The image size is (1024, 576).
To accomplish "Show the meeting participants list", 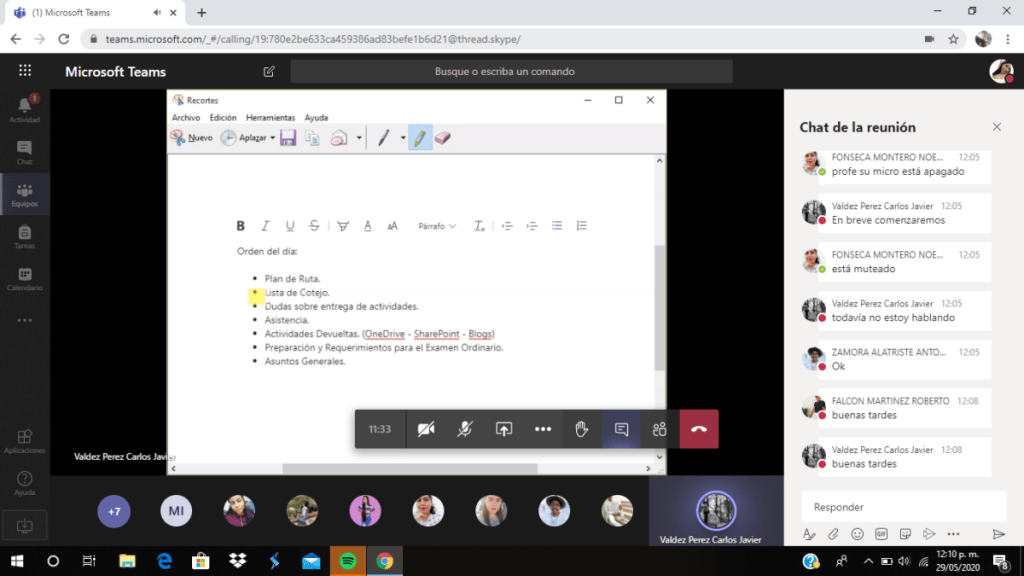I will click(x=659, y=429).
